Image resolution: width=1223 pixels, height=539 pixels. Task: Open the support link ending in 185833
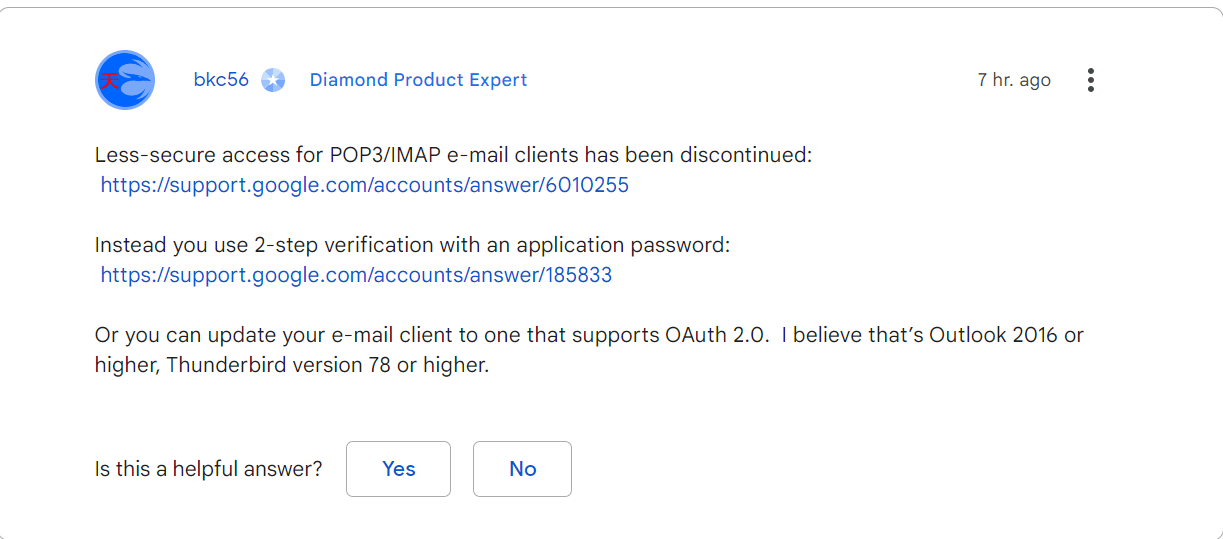[356, 275]
